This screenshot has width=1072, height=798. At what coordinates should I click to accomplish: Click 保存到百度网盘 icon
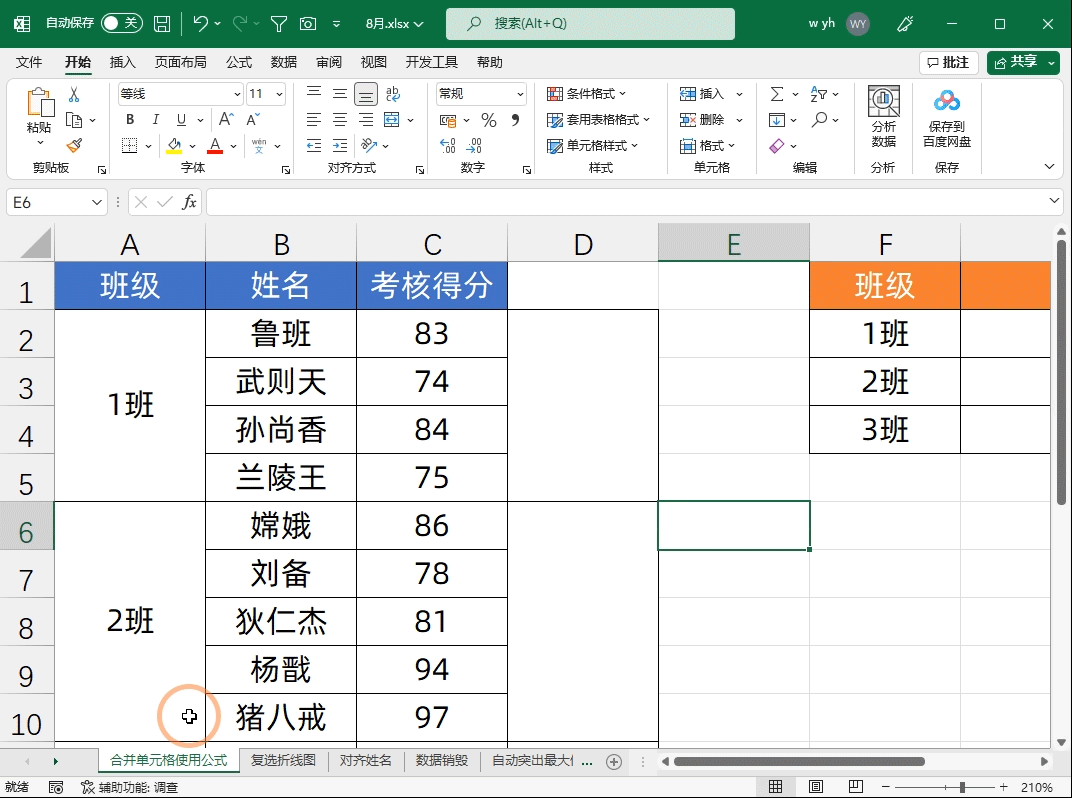point(947,120)
